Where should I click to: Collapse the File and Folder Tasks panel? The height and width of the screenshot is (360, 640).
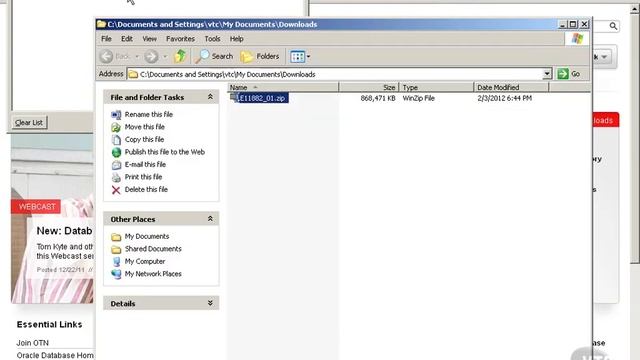(x=210, y=97)
